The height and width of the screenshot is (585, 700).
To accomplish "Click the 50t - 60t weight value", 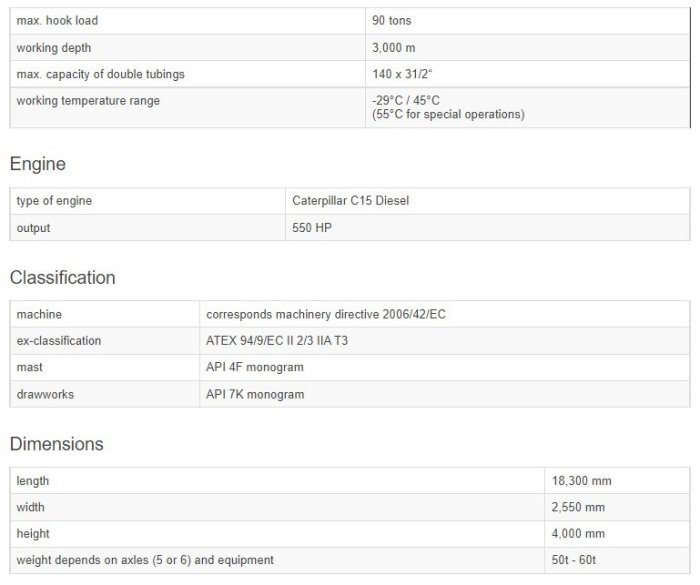I will (x=574, y=560).
